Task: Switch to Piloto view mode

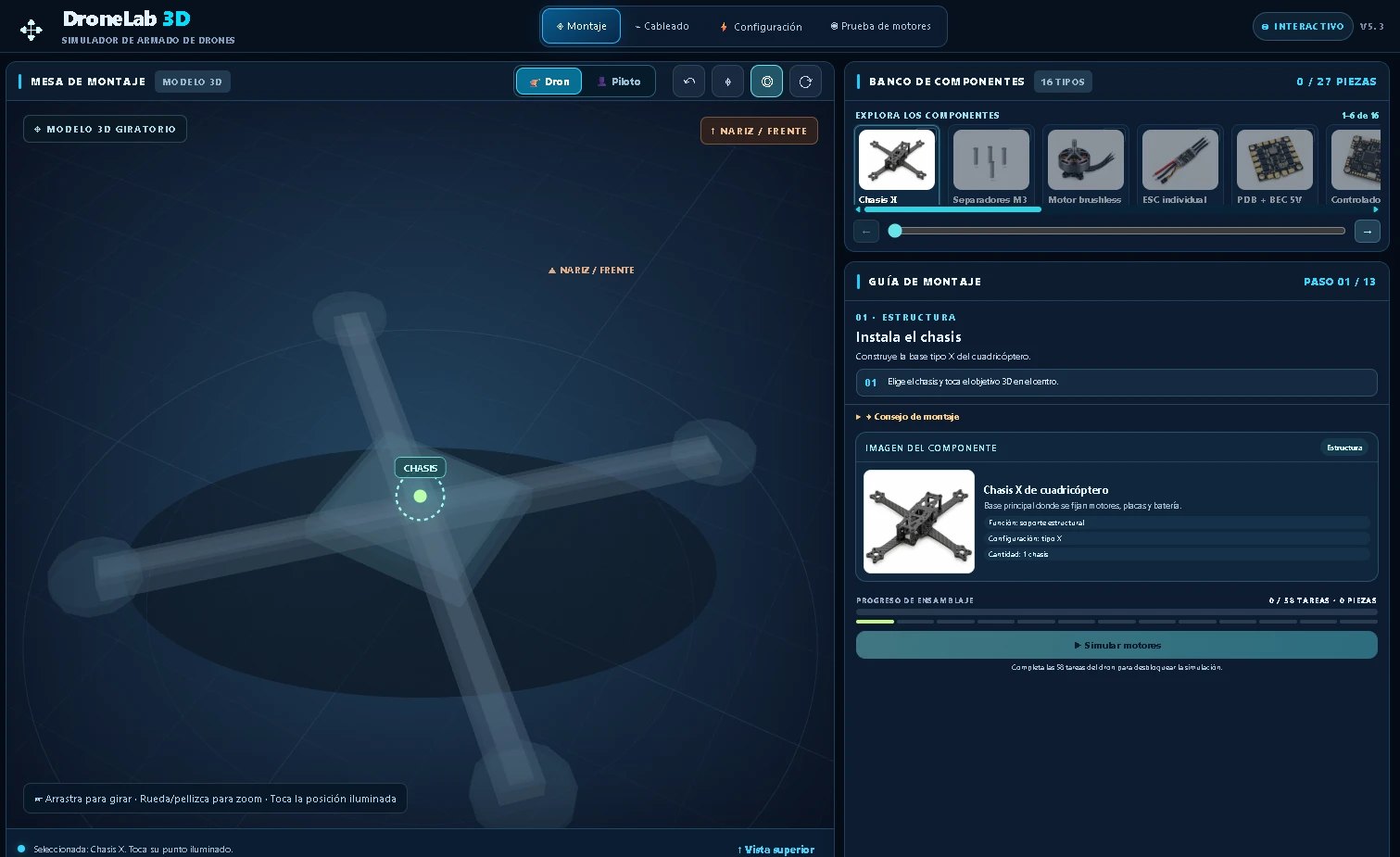Action: pos(619,82)
